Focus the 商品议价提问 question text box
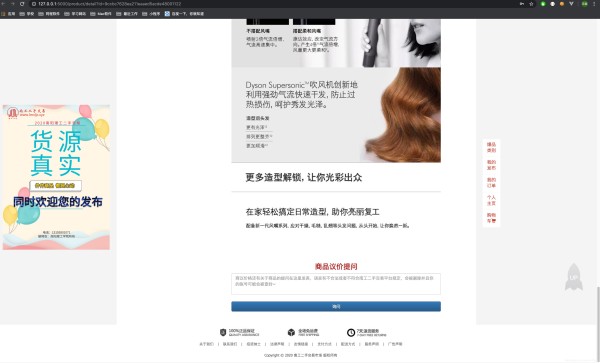Viewport: 600px width, 363px height. pos(336,284)
